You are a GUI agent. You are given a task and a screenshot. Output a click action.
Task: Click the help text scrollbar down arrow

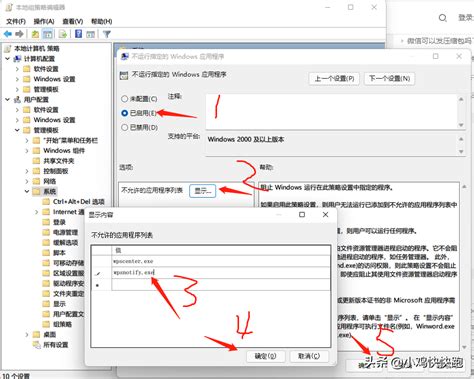tap(464, 347)
